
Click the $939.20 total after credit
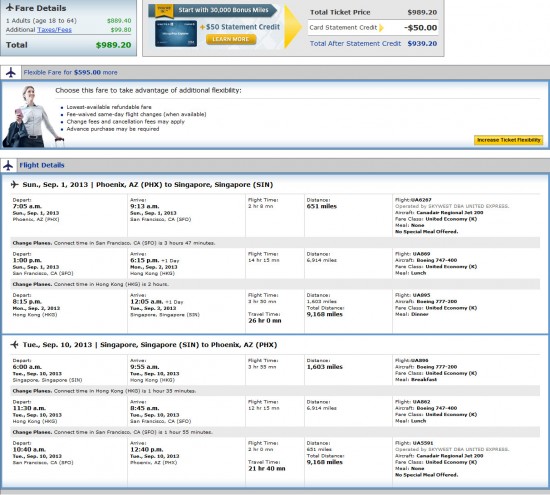coord(422,44)
